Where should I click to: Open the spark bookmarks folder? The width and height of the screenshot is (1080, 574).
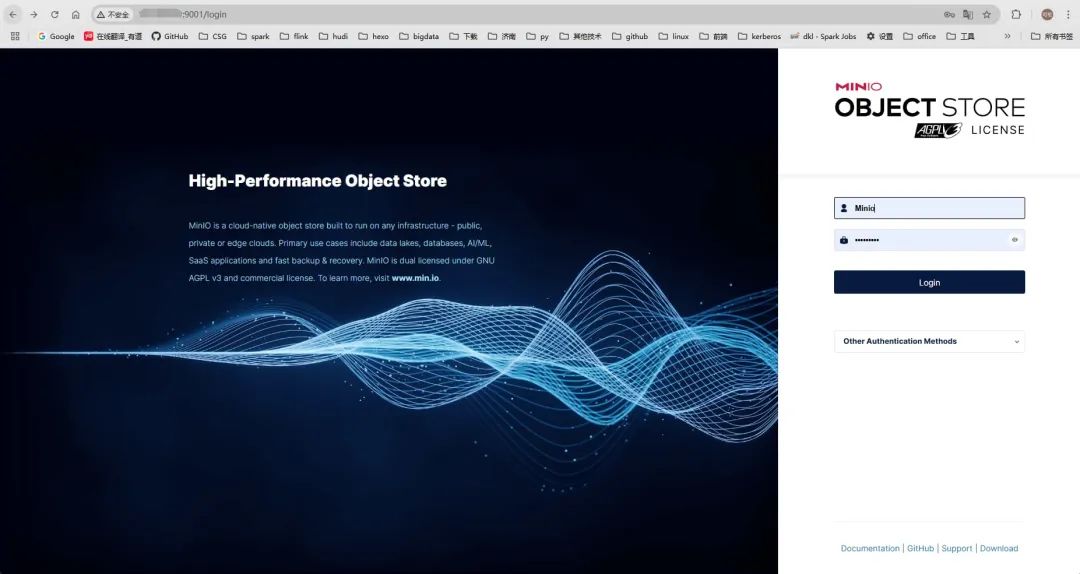(253, 36)
